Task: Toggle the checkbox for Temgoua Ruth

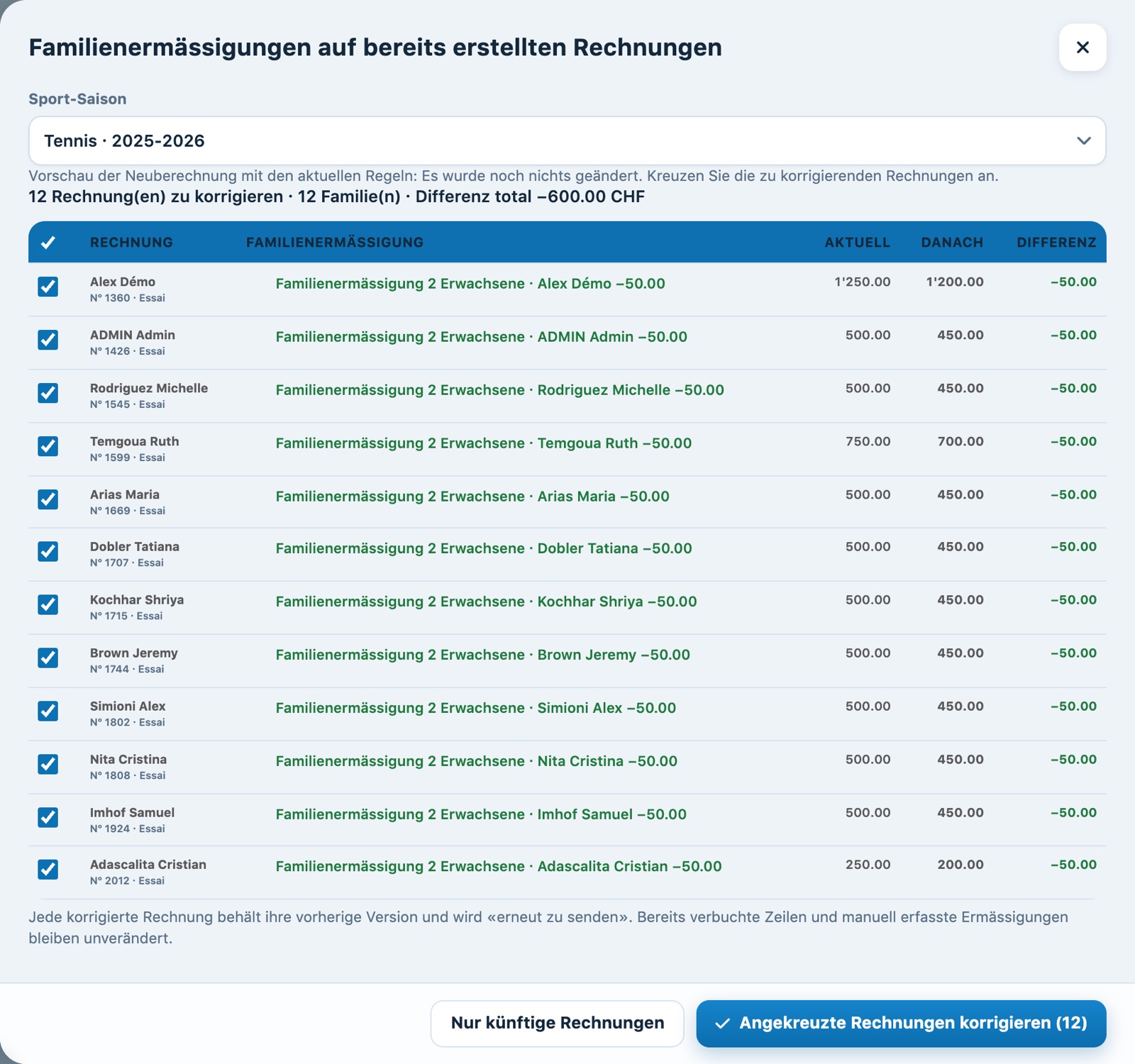Action: point(48,446)
